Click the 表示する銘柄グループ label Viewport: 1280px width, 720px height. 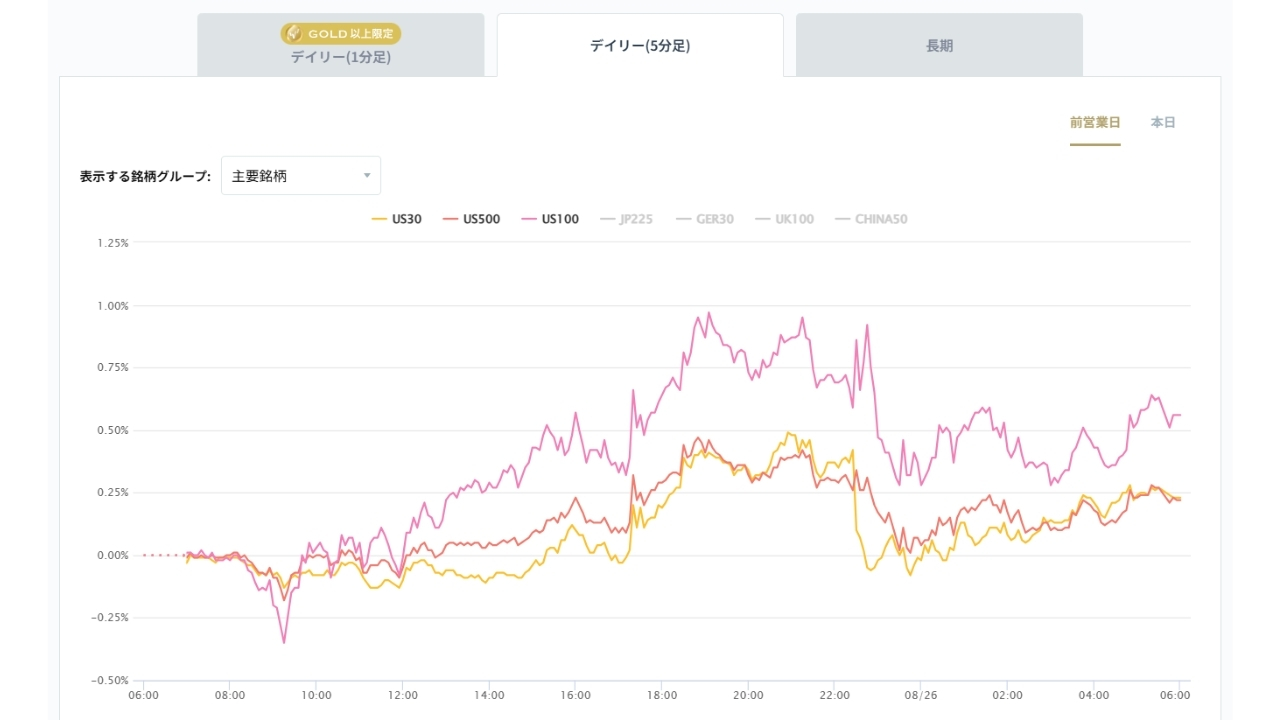tap(145, 176)
